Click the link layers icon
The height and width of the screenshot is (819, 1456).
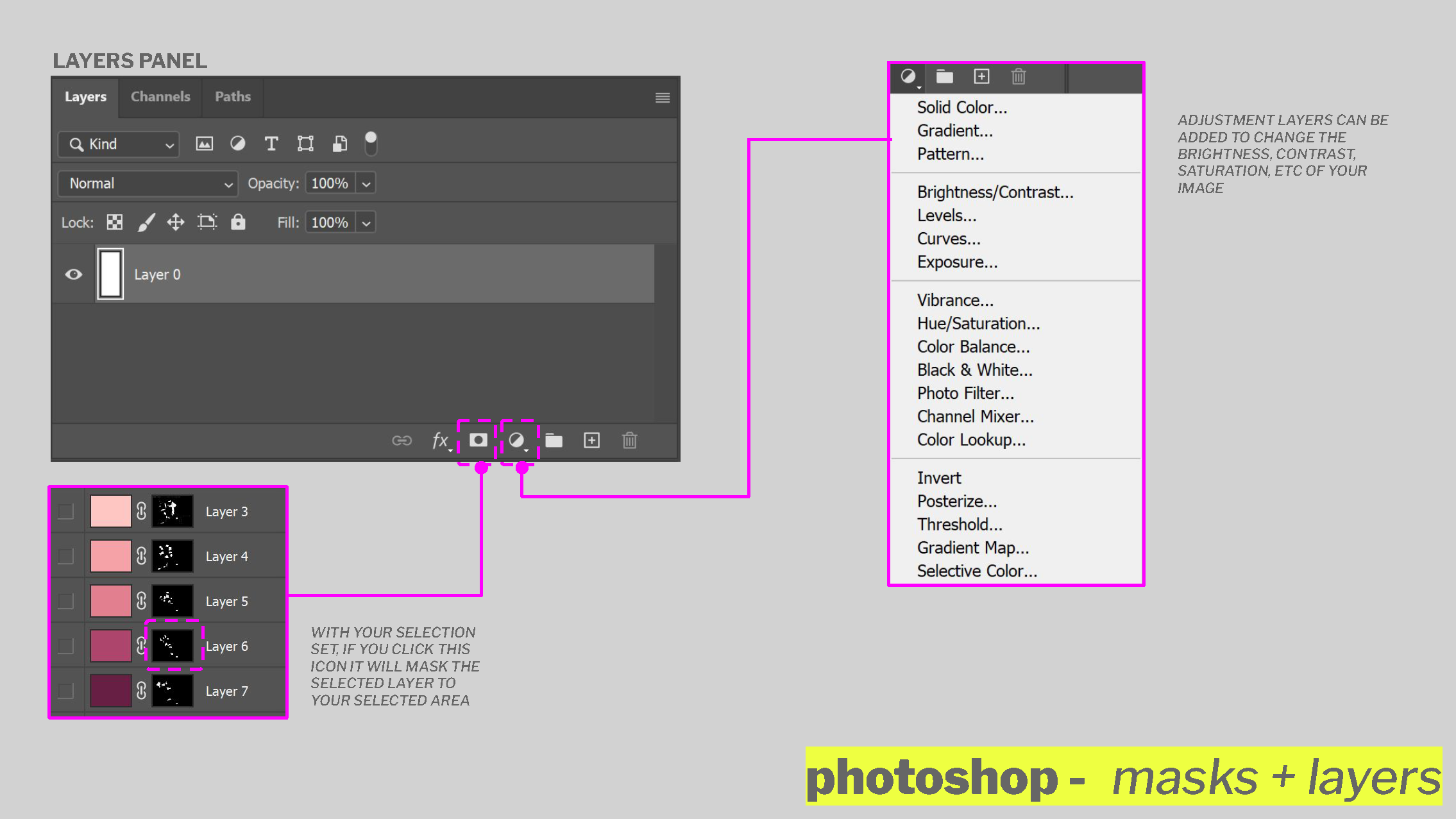point(402,441)
